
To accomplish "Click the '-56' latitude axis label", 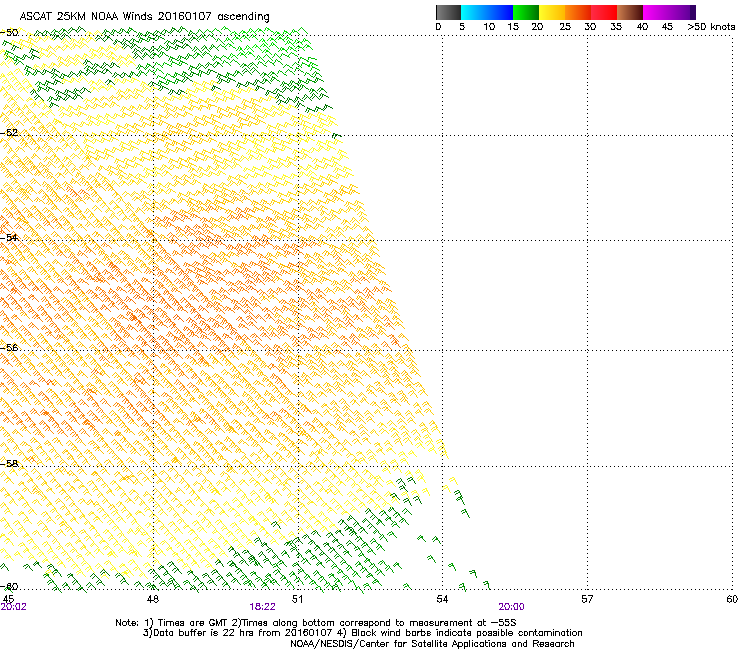I will click(9, 347).
